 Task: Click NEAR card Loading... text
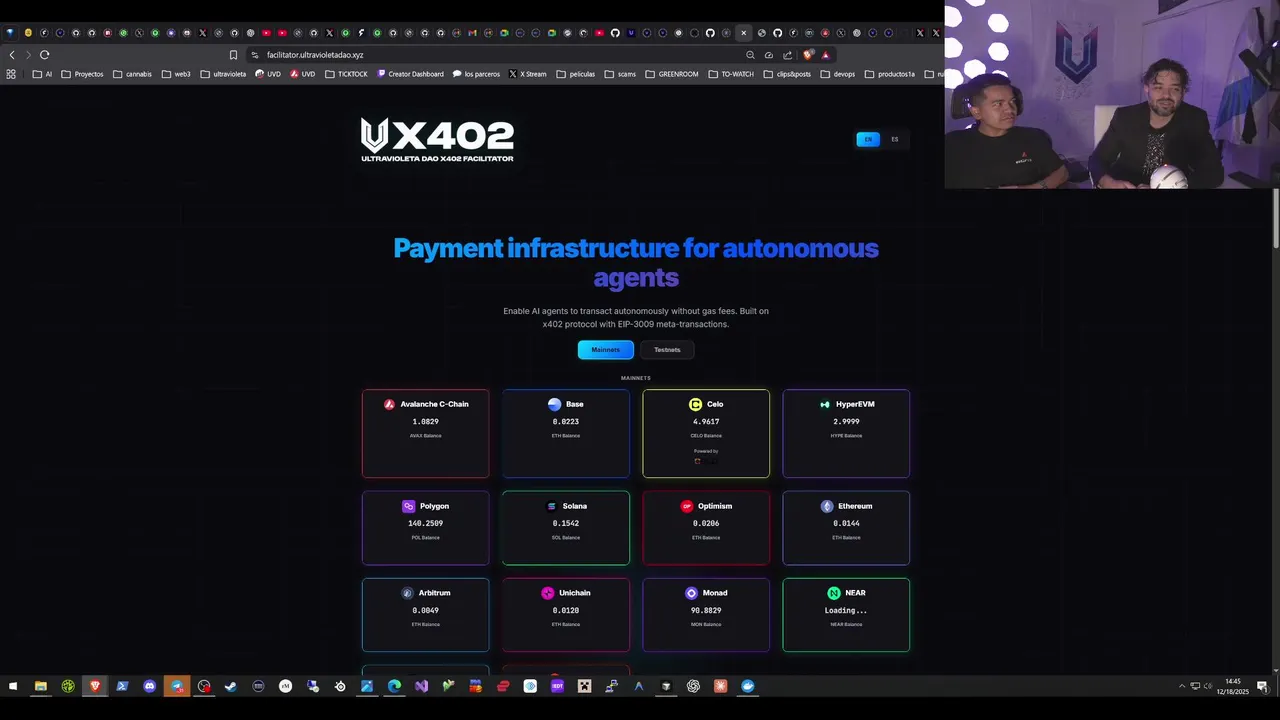tap(846, 611)
